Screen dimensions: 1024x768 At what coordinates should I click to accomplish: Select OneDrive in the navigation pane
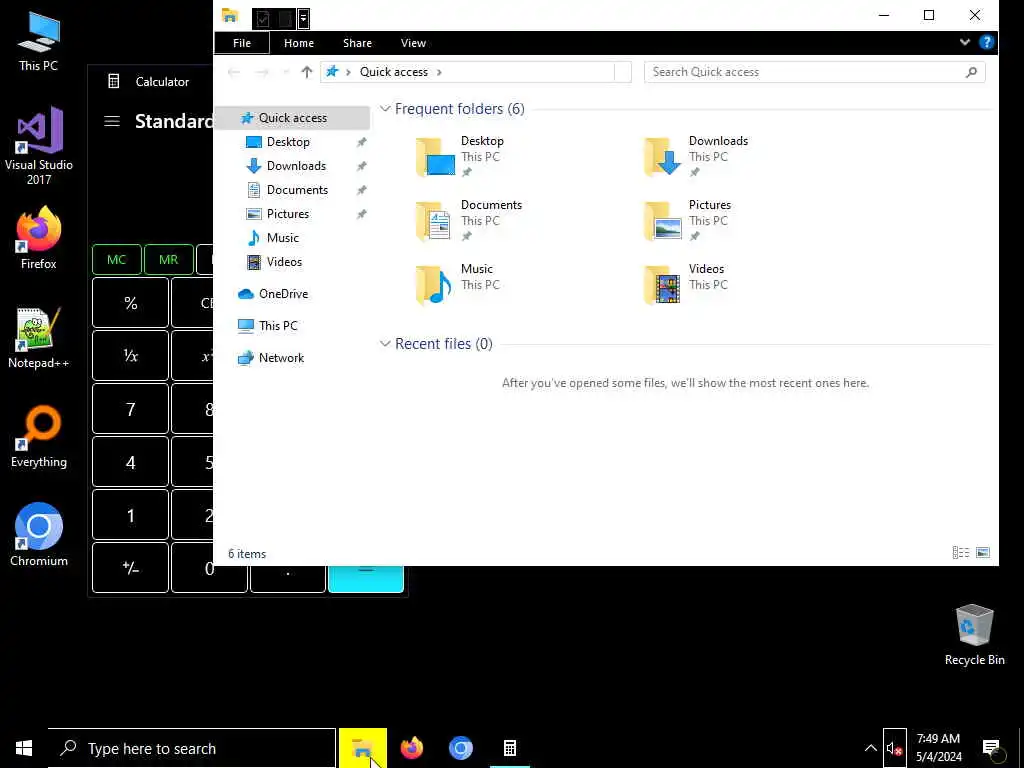pyautogui.click(x=283, y=294)
